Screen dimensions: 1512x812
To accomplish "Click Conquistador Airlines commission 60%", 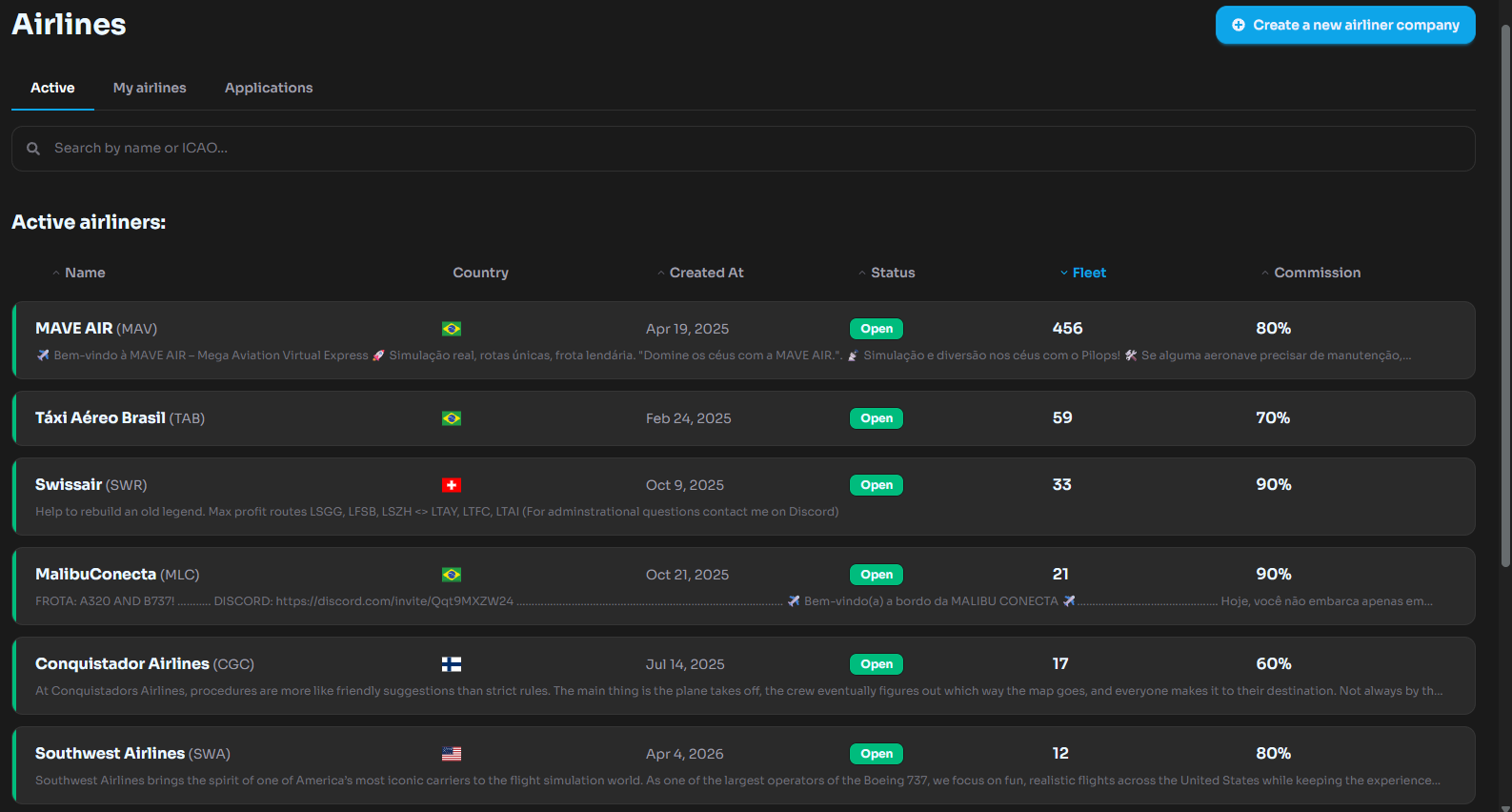I will coord(1274,663).
